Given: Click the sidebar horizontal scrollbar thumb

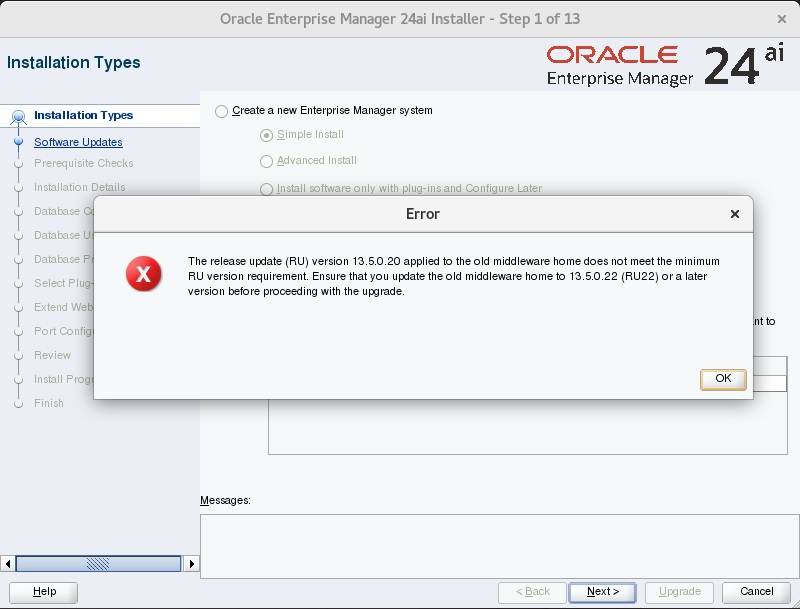Looking at the screenshot, I should coord(98,564).
